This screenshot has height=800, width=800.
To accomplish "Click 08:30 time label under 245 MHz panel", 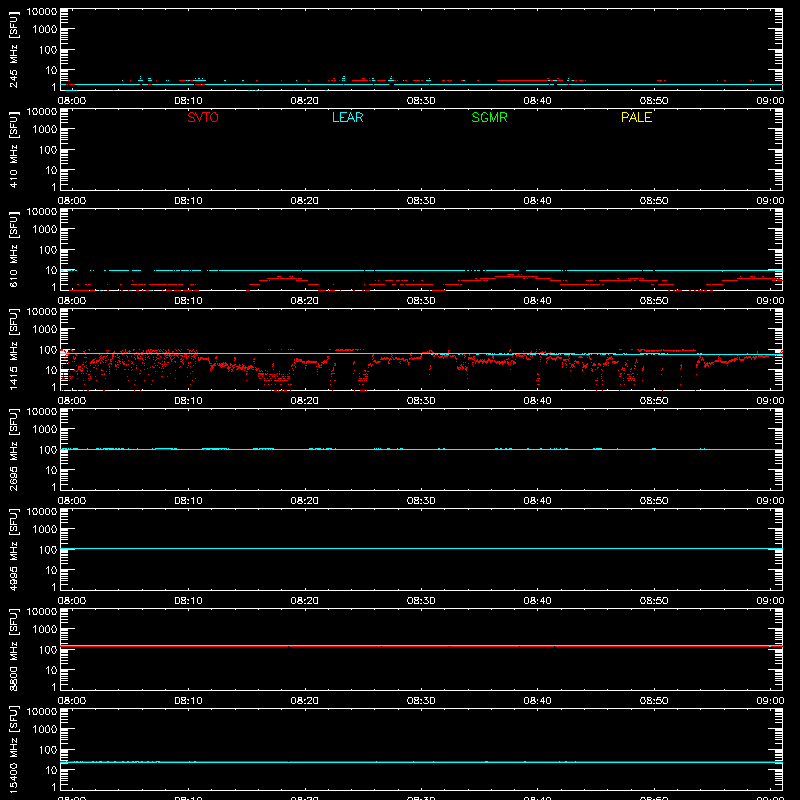I will [421, 101].
